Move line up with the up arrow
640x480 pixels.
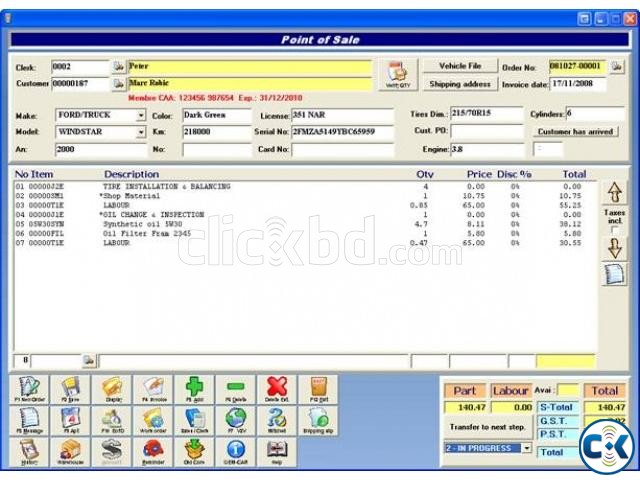614,192
